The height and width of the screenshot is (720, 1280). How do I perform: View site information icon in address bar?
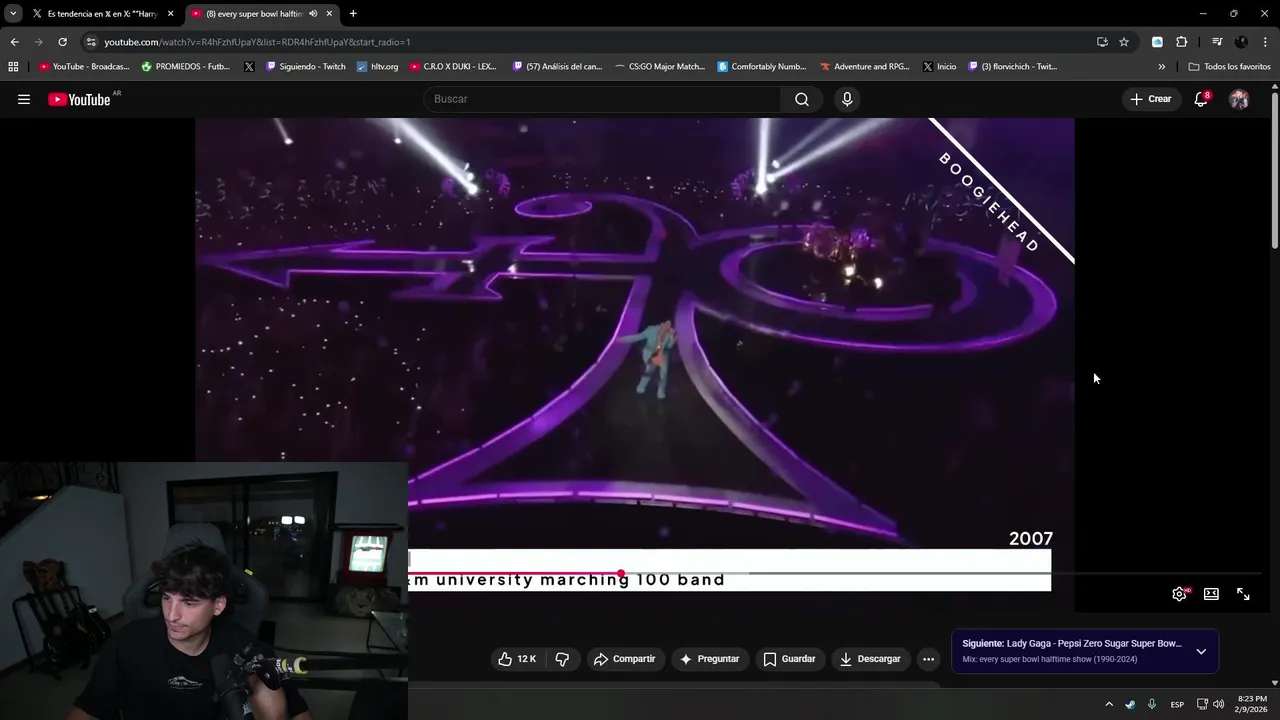click(91, 42)
